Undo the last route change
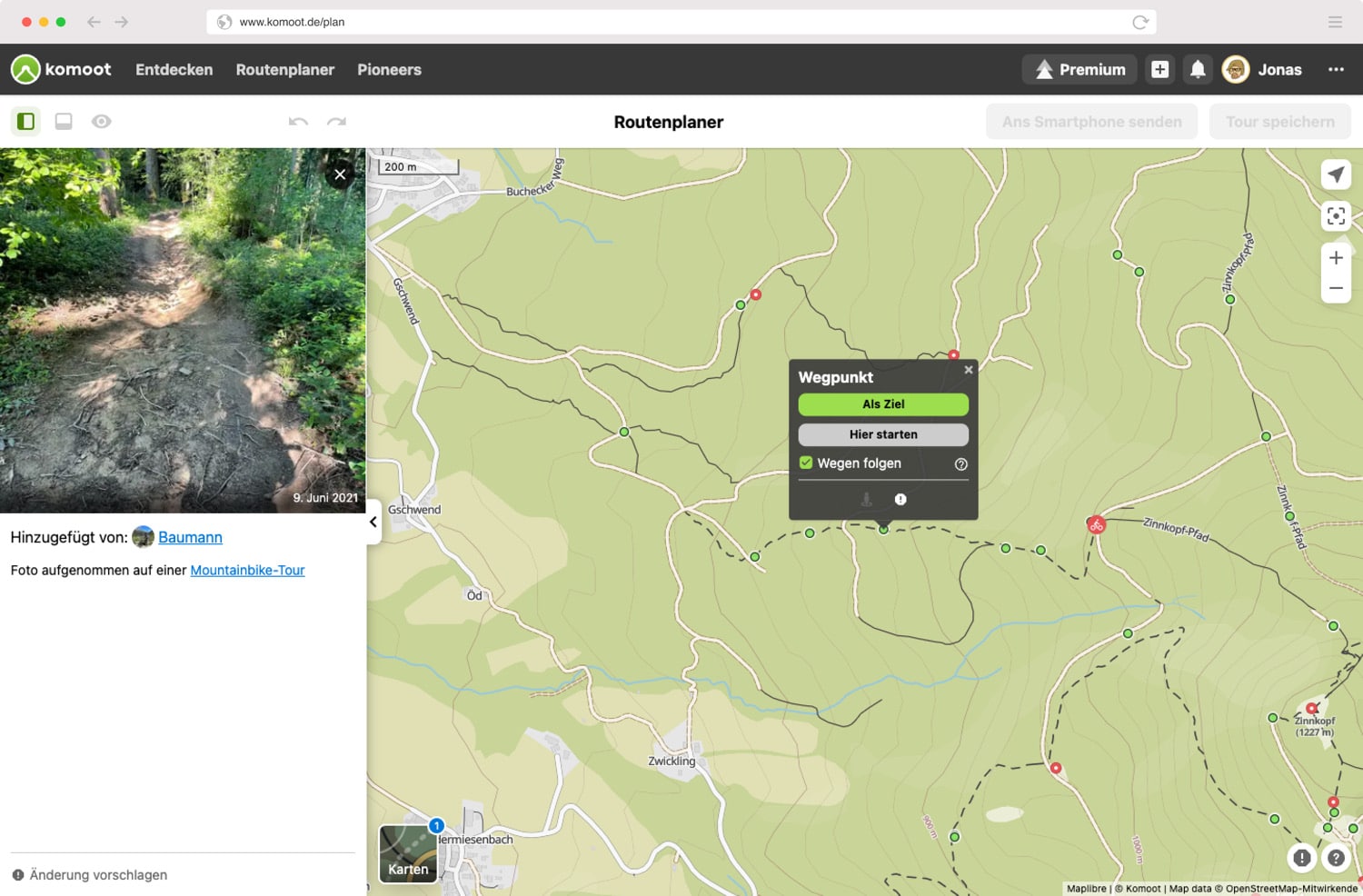 pyautogui.click(x=298, y=122)
